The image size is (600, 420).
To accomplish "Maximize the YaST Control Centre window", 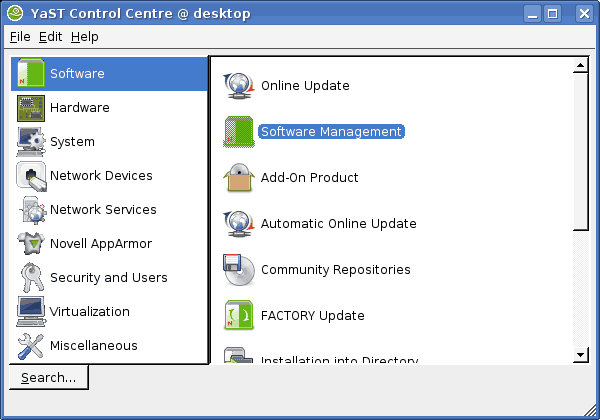I will (x=553, y=14).
